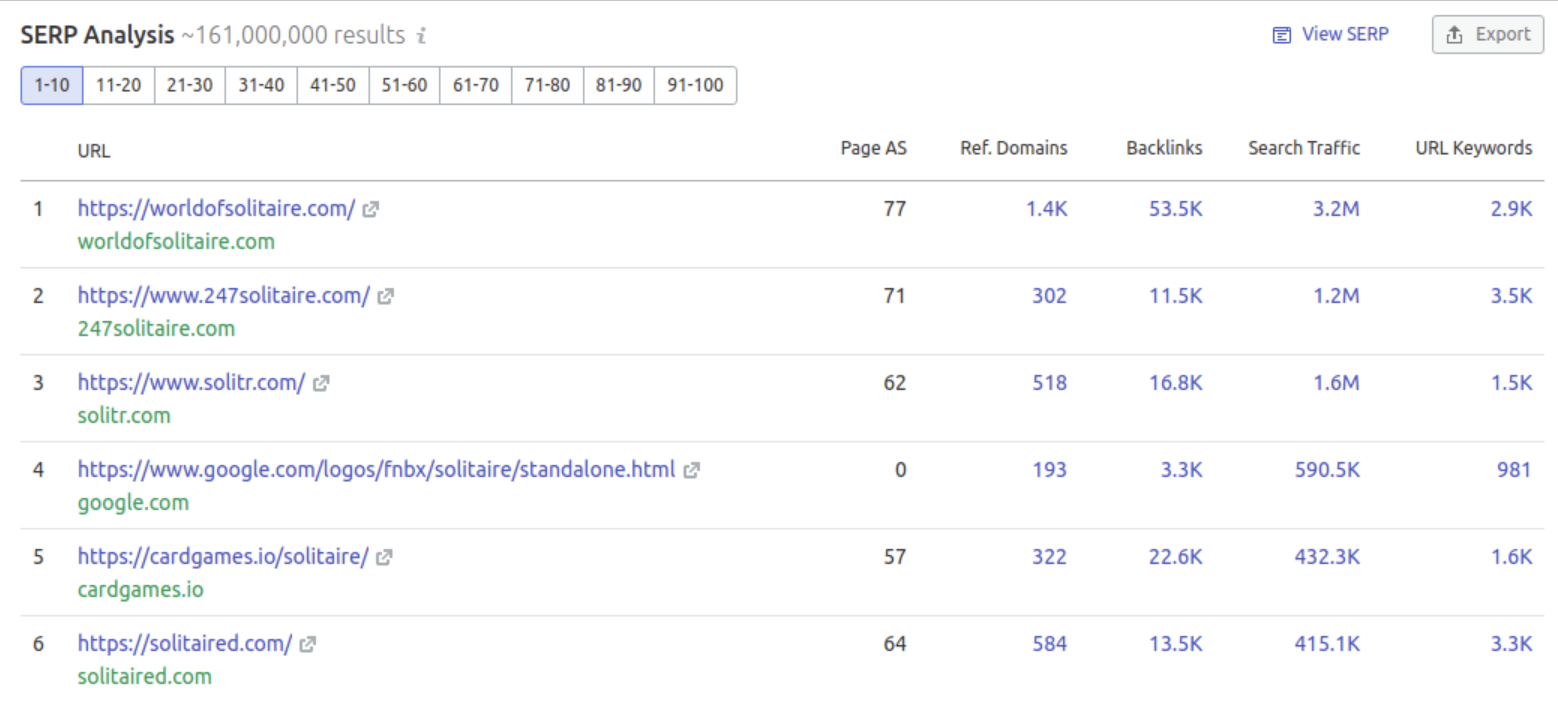Click the URL column header
1558x702 pixels.
[94, 151]
